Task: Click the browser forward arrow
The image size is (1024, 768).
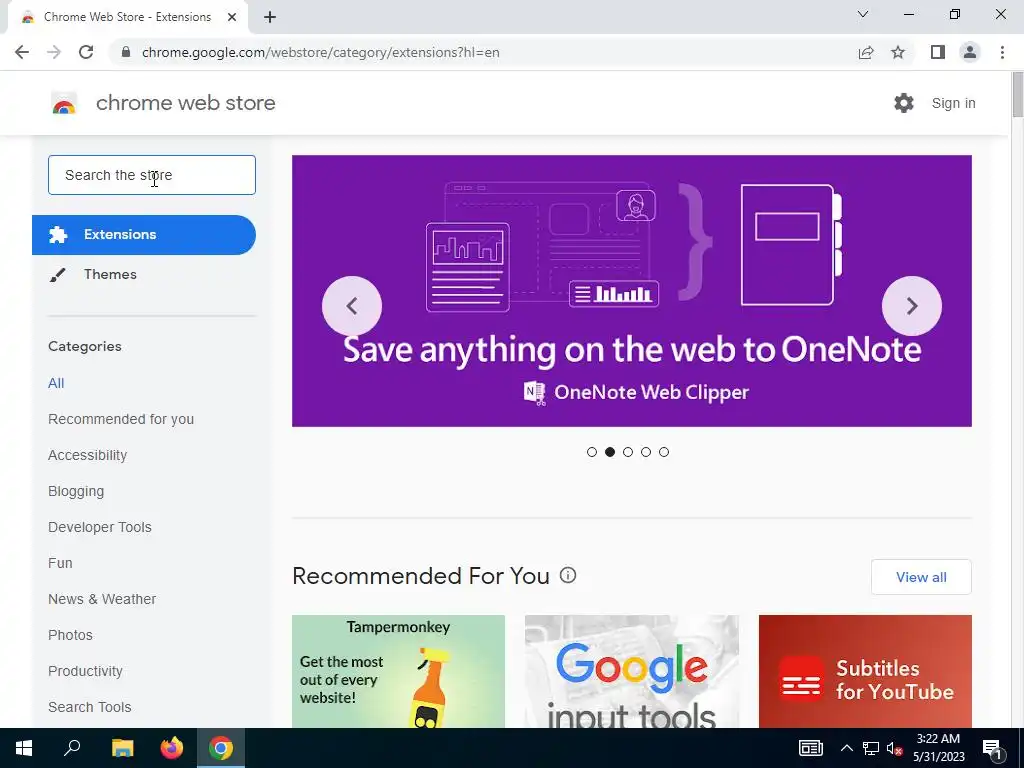Action: [x=54, y=52]
